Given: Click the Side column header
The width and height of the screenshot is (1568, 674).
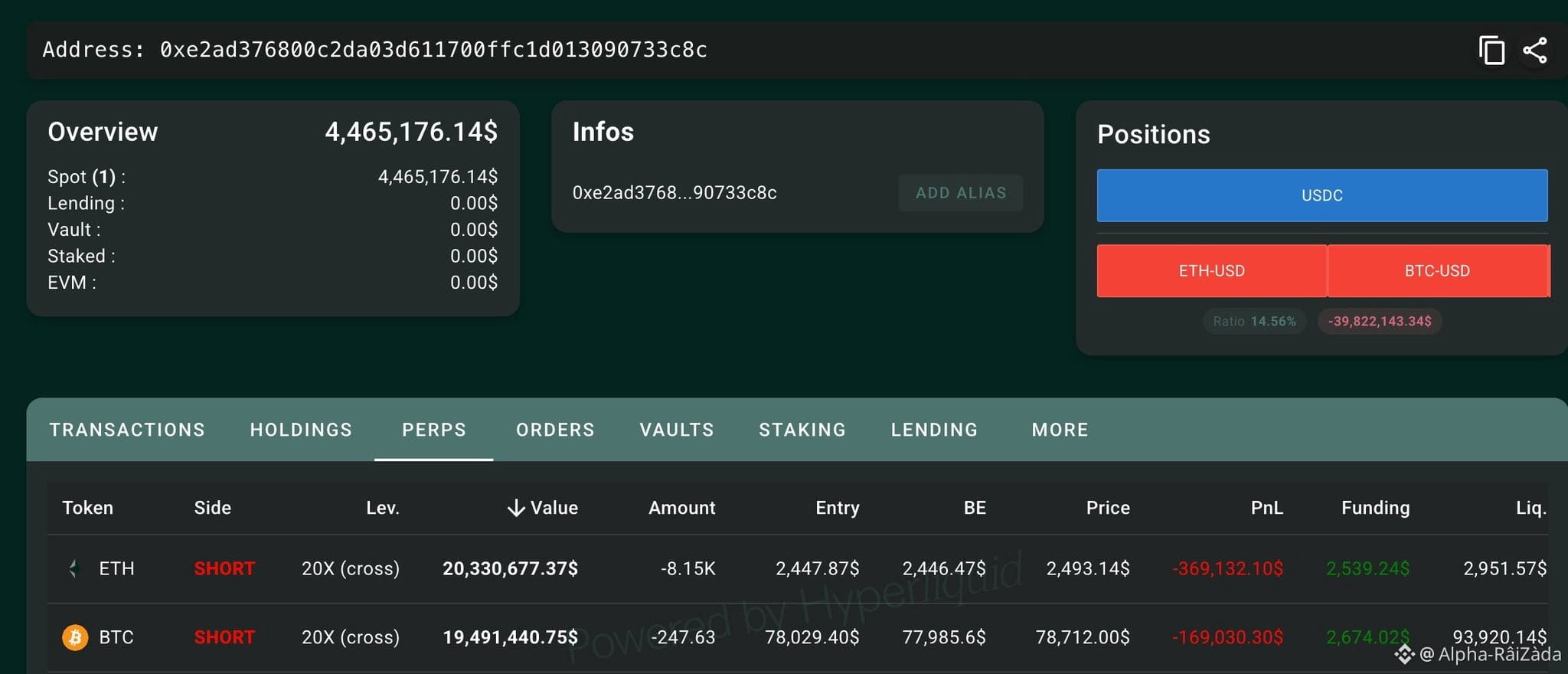Looking at the screenshot, I should tap(212, 508).
